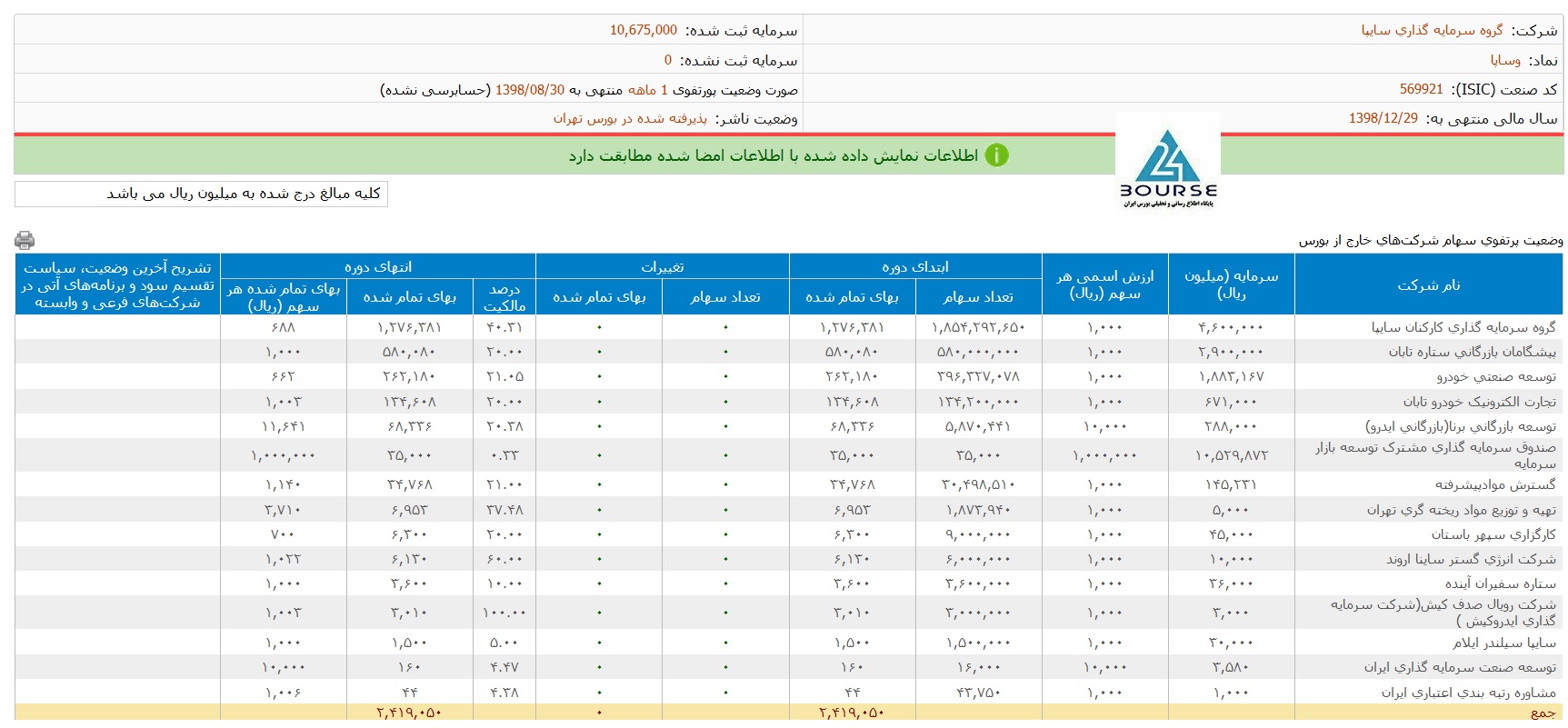
Task: Select the row کارگزاری سپهر باستان
Action: tap(1493, 534)
